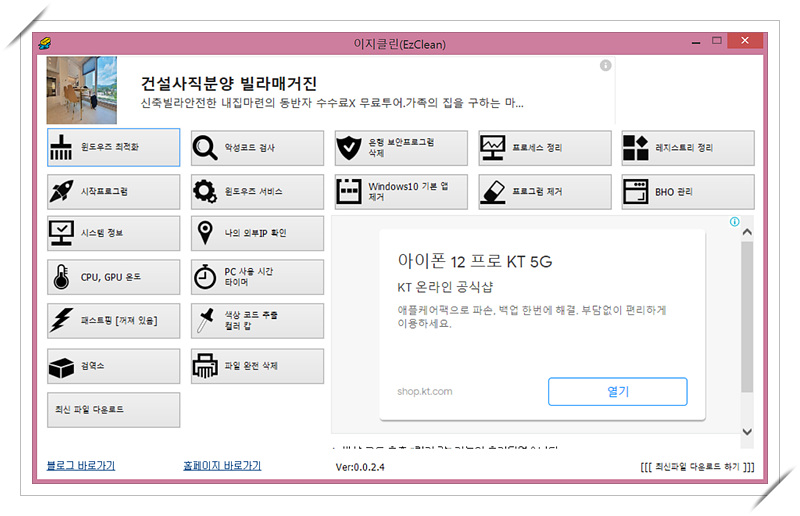
Task: Launch 프로세스 정리 with the monitor graph icon
Action: [545, 148]
